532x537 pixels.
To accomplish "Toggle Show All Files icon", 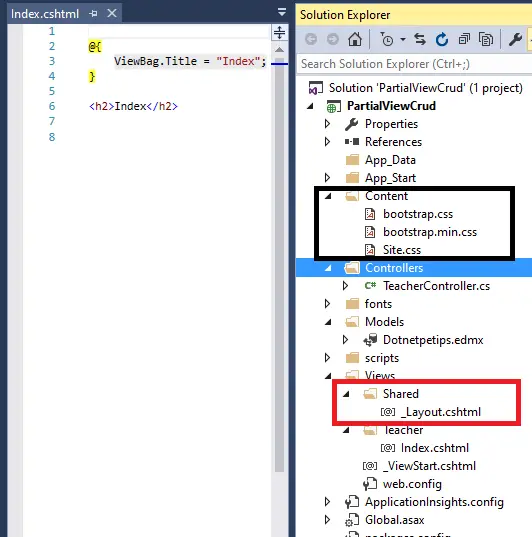I will pyautogui.click(x=485, y=39).
